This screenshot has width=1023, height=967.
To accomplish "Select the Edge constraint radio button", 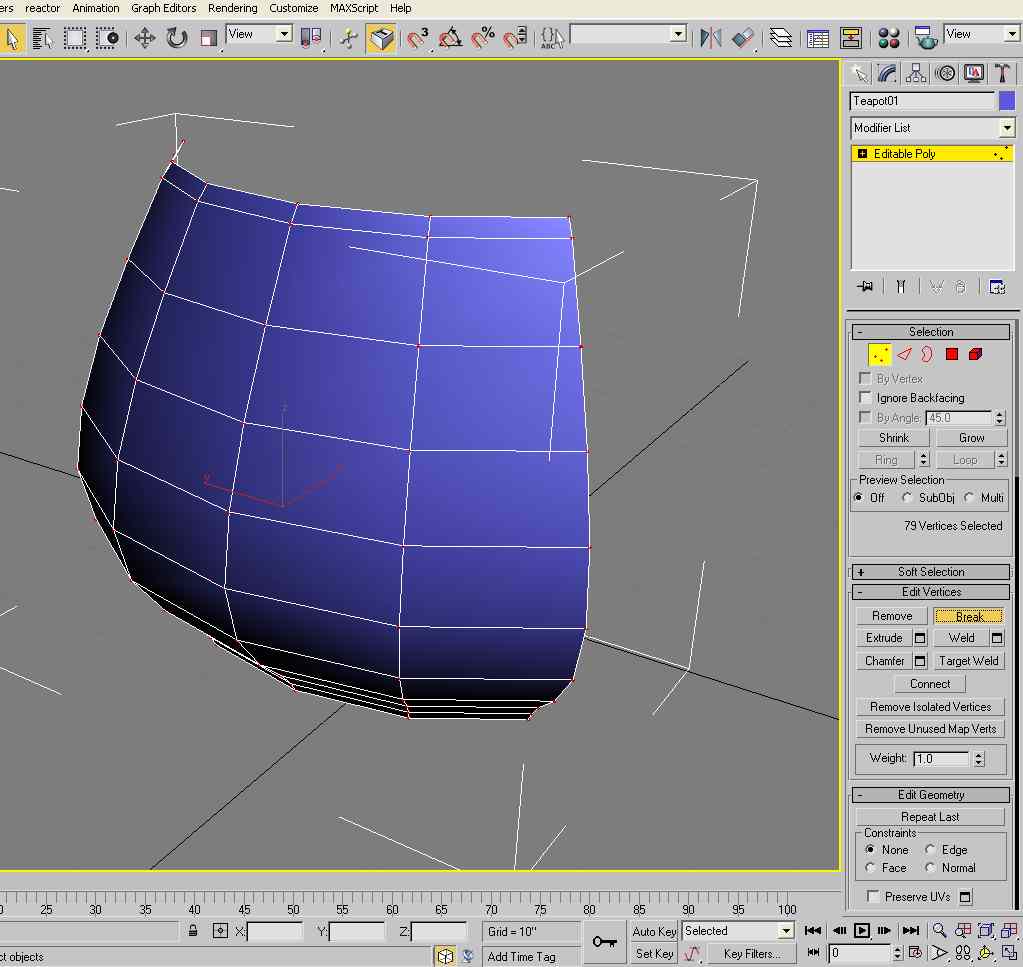I will [x=930, y=850].
